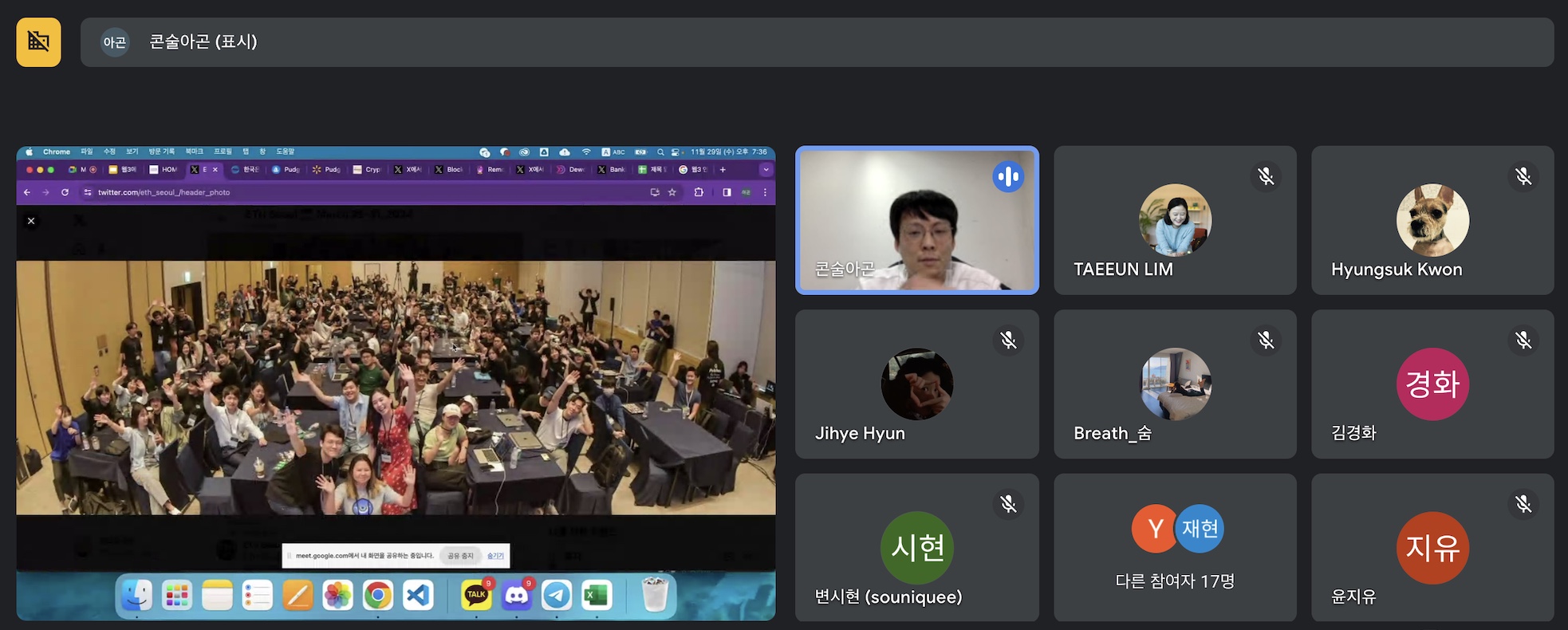Open the 북마크 menu in menu bar
1568x630 pixels.
pyautogui.click(x=194, y=152)
